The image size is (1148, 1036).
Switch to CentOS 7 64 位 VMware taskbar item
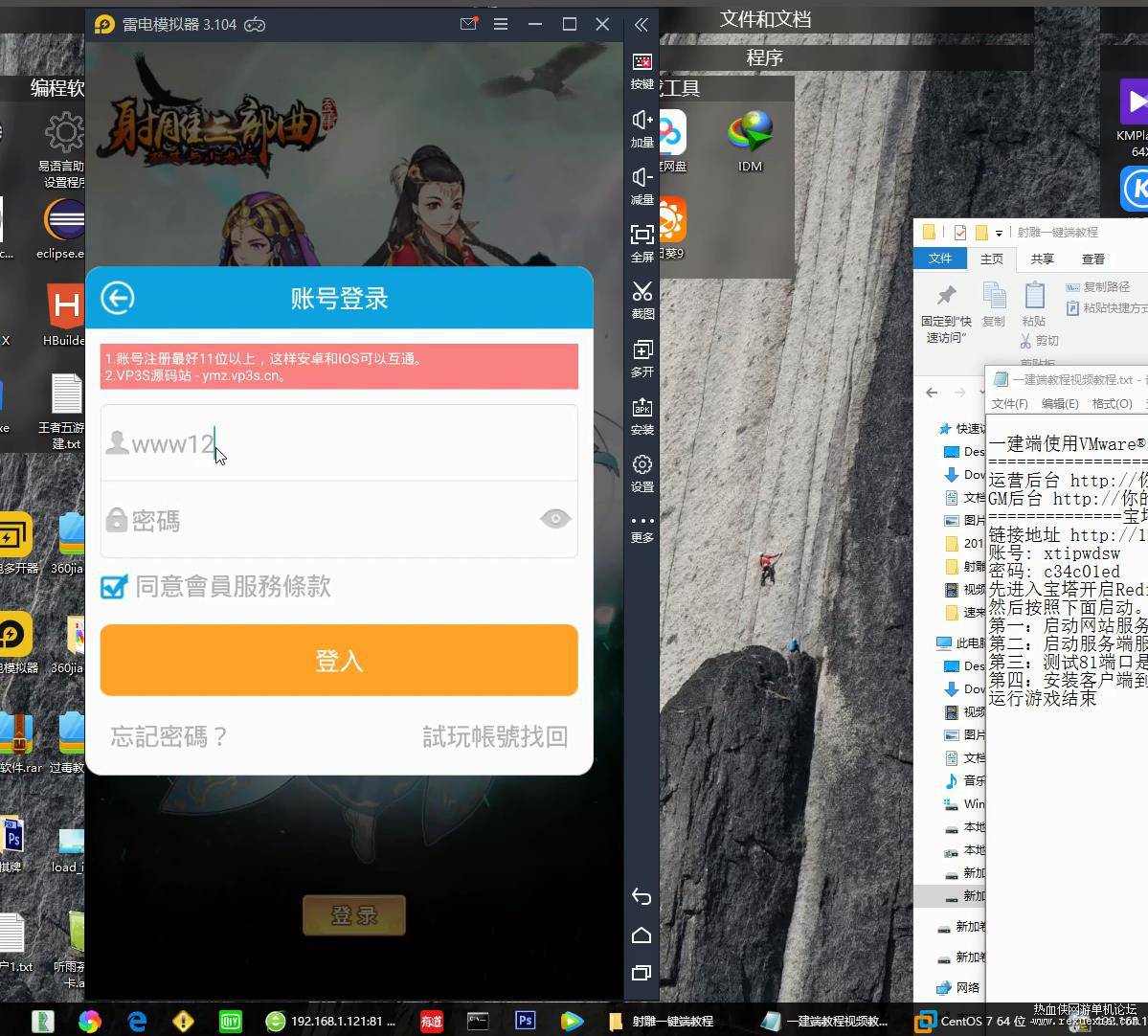coord(972,1021)
